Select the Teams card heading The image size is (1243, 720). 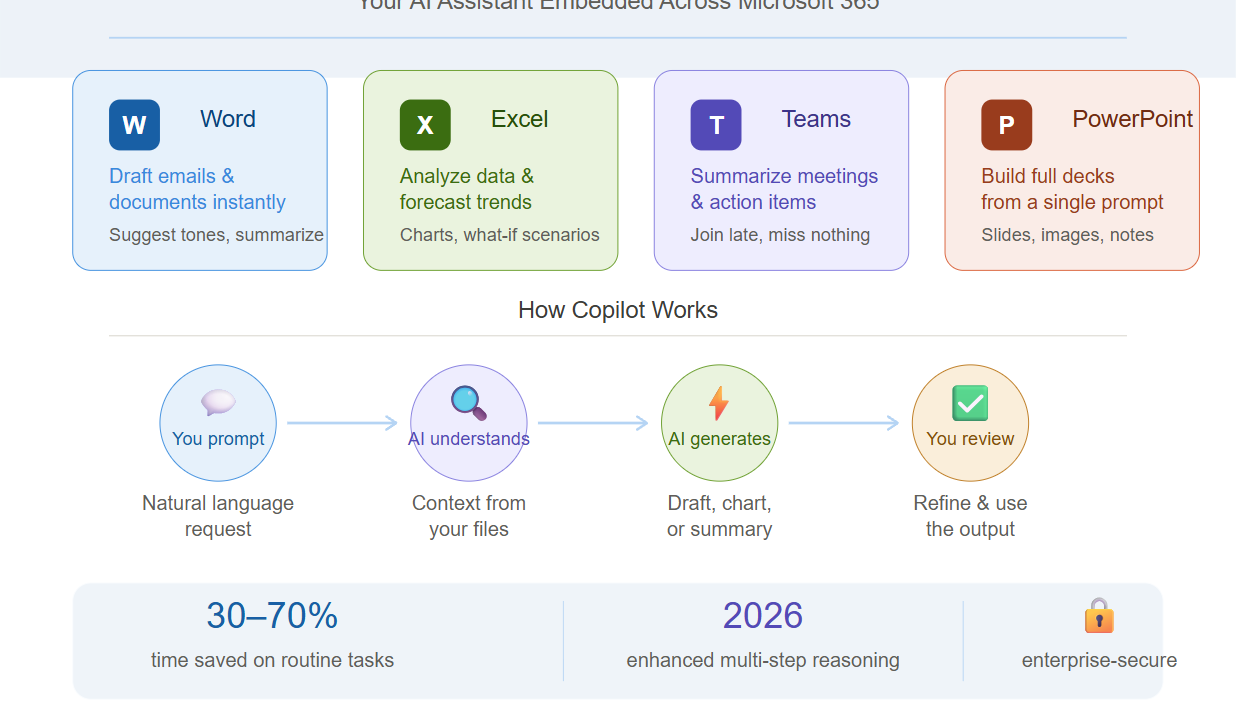816,119
